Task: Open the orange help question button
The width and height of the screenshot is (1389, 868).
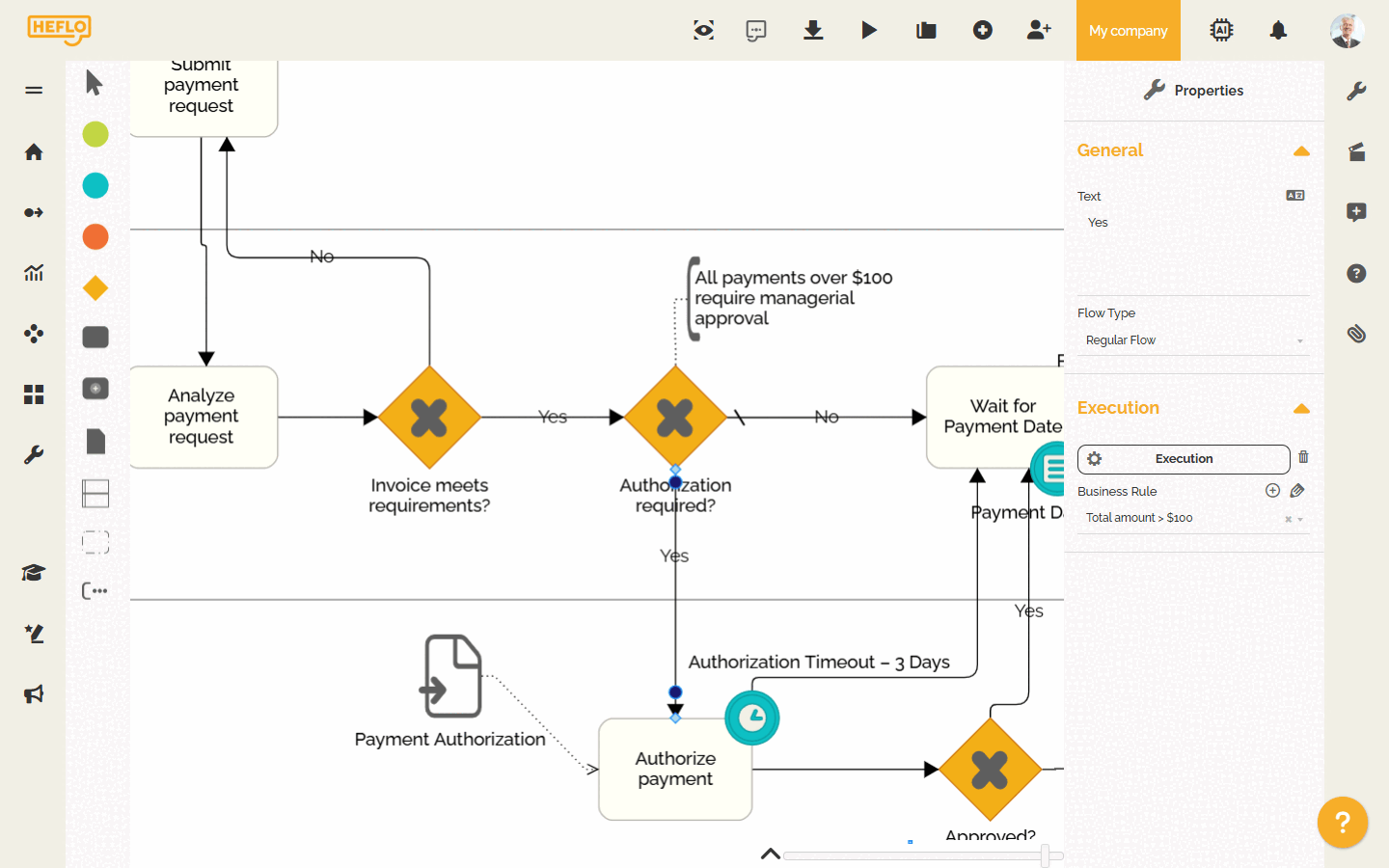Action: [1342, 822]
